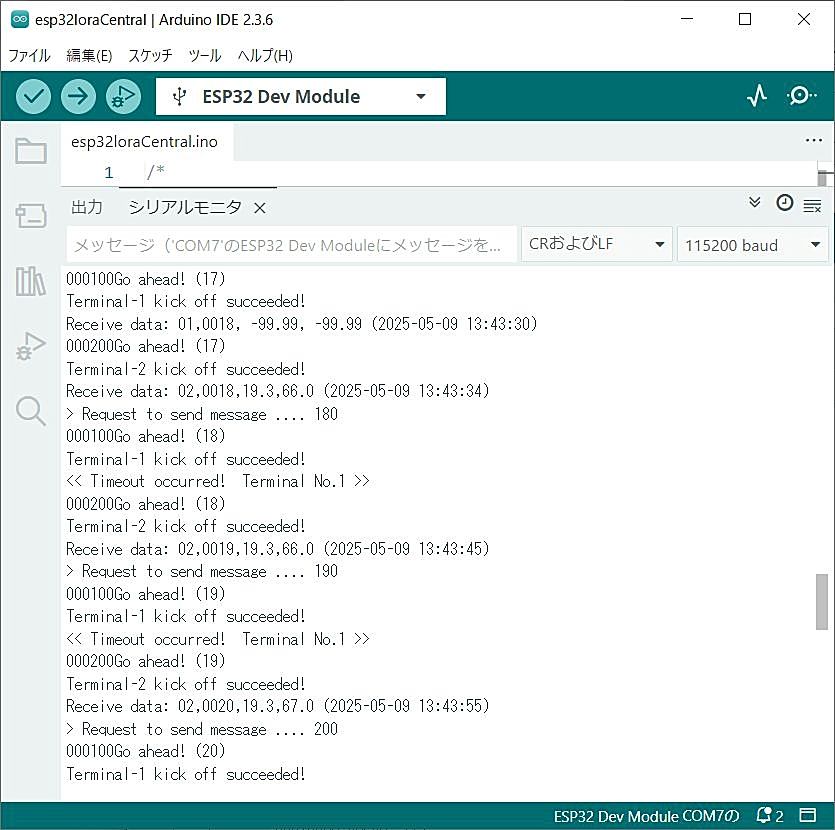Open the Serial Plotter icon
This screenshot has height=830, width=835.
[757, 96]
